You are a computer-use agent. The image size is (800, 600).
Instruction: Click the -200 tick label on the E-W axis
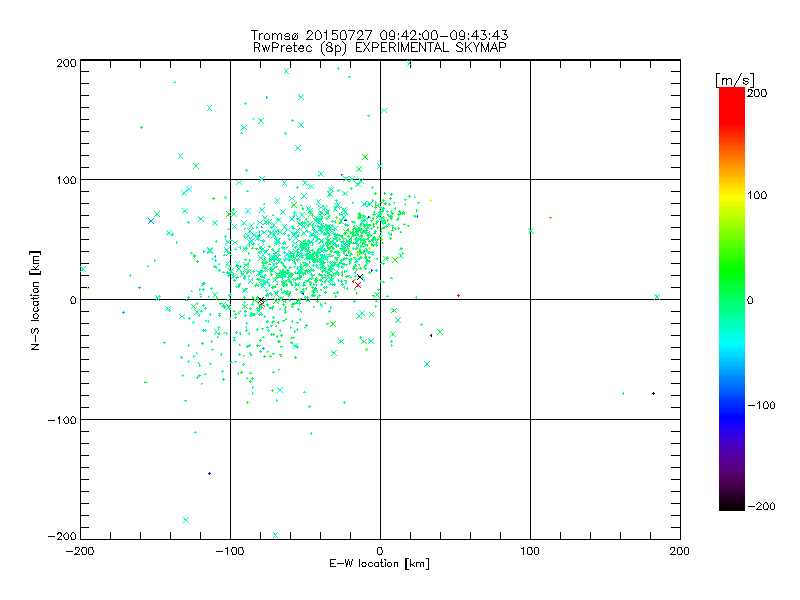coord(80,551)
